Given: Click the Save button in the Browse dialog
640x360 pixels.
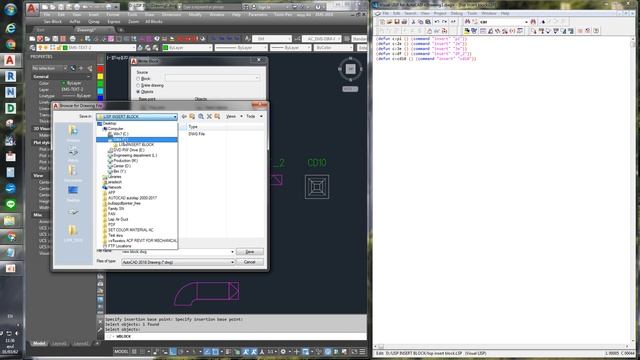Looking at the screenshot, I should click(x=250, y=252).
